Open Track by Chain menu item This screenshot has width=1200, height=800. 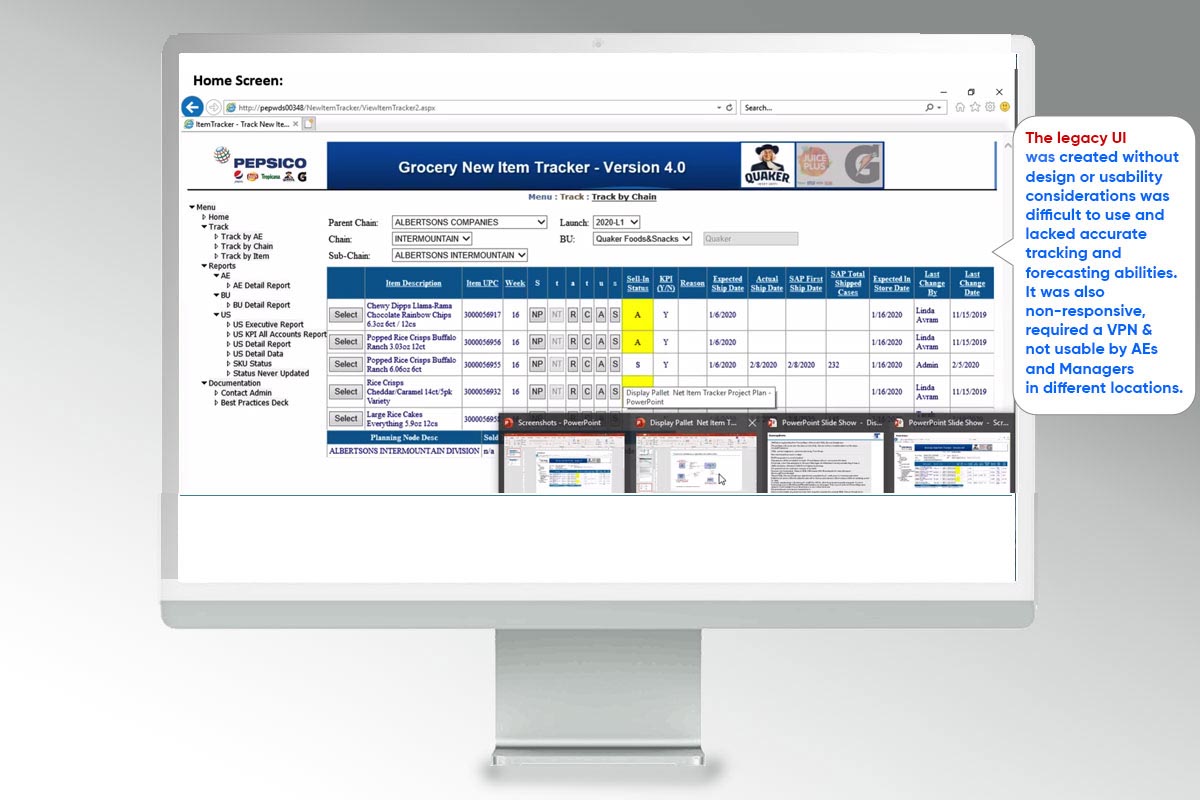(x=247, y=246)
